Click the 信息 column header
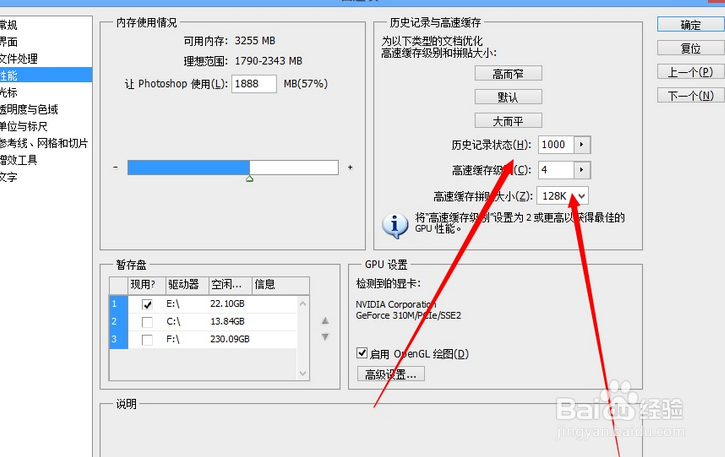The height and width of the screenshot is (457, 725). (x=281, y=285)
